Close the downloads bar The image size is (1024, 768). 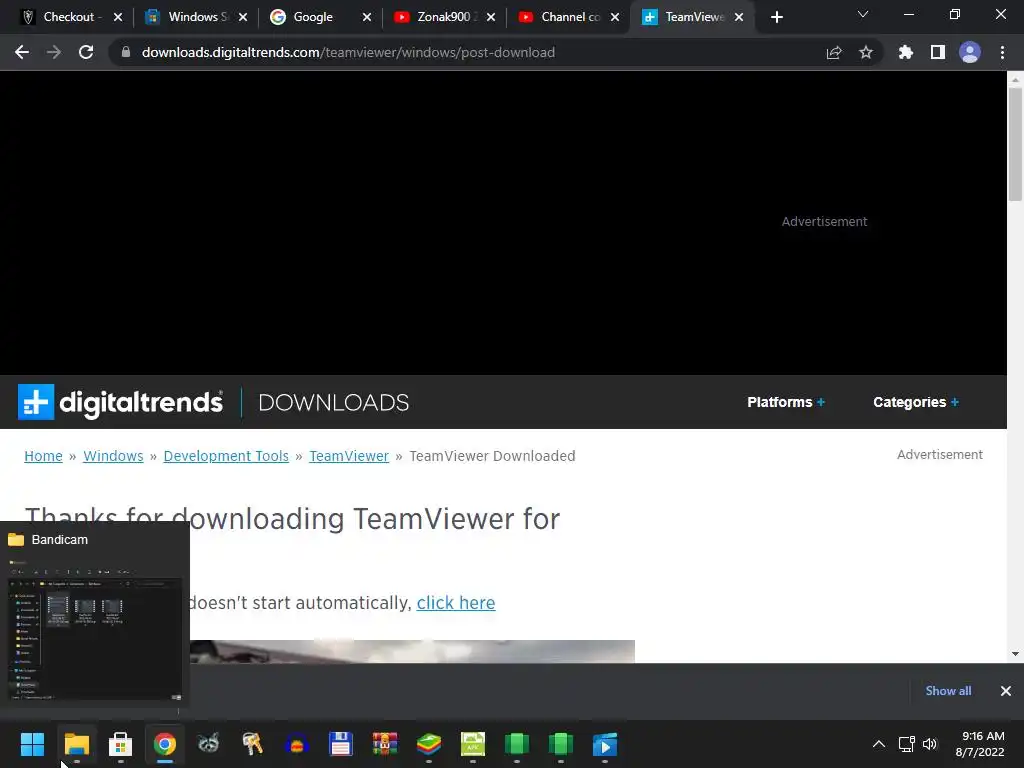(1006, 691)
